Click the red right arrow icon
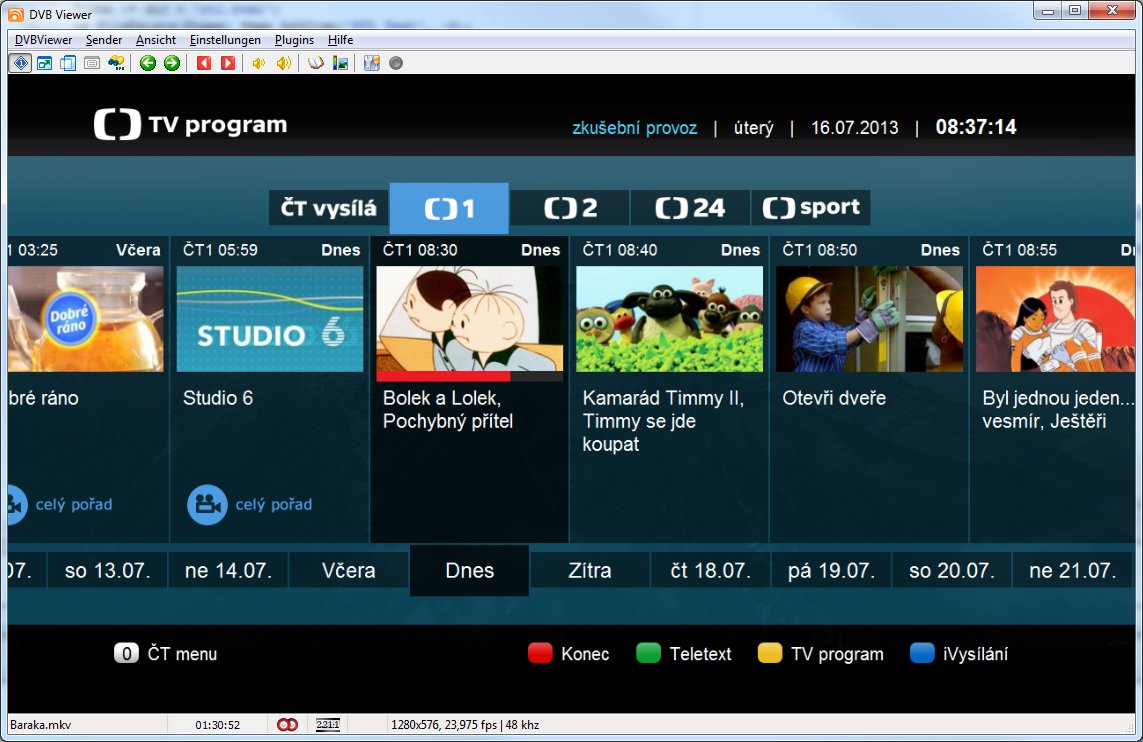This screenshot has width=1143, height=742. tap(228, 63)
